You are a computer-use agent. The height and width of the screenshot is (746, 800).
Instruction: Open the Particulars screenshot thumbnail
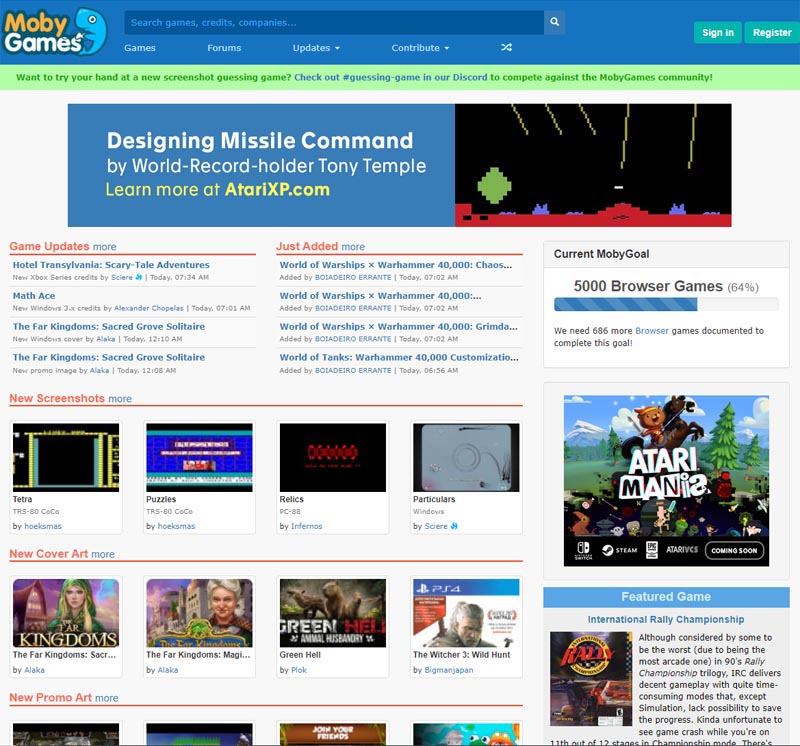point(466,457)
